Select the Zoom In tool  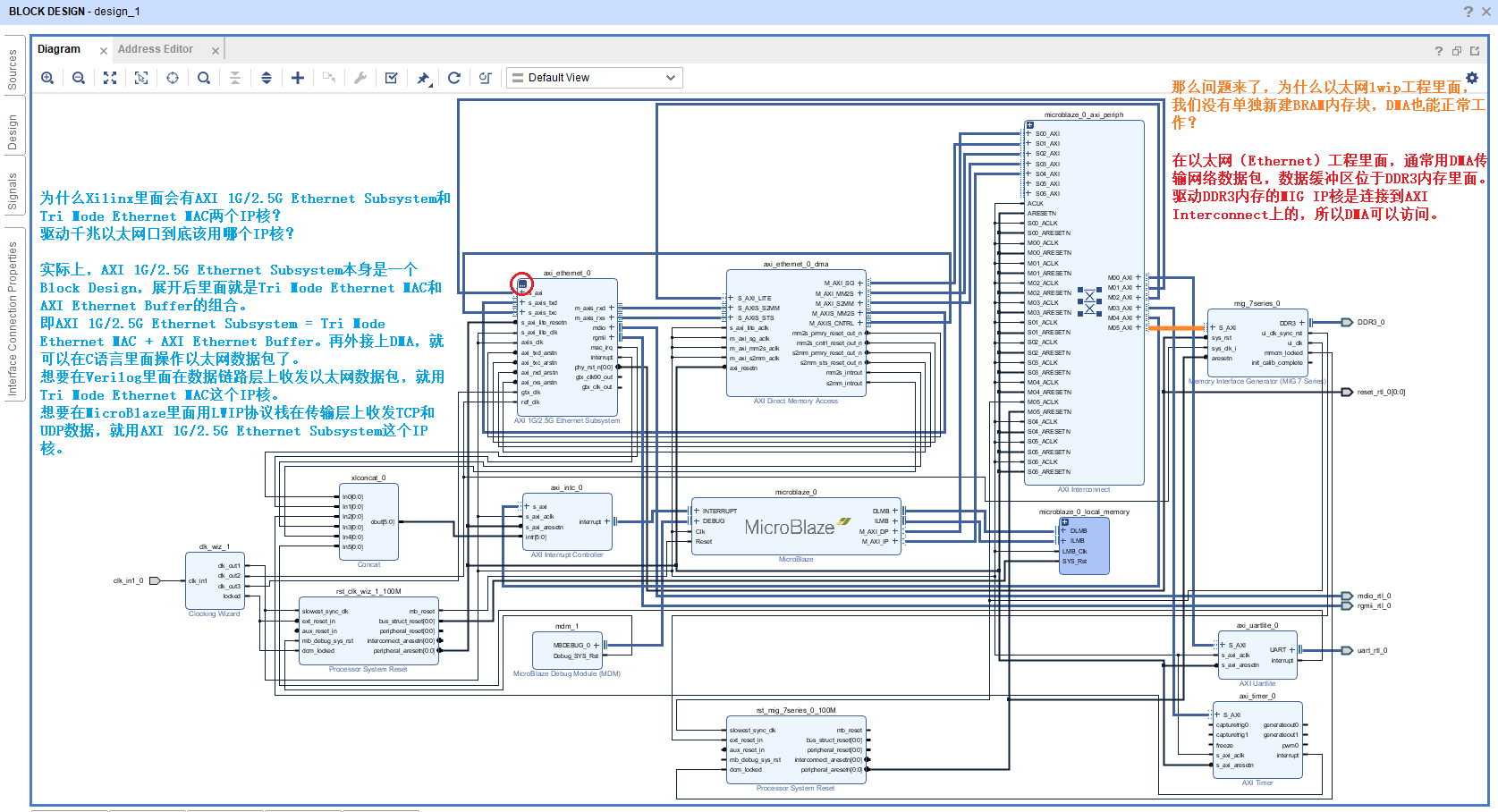[x=47, y=78]
